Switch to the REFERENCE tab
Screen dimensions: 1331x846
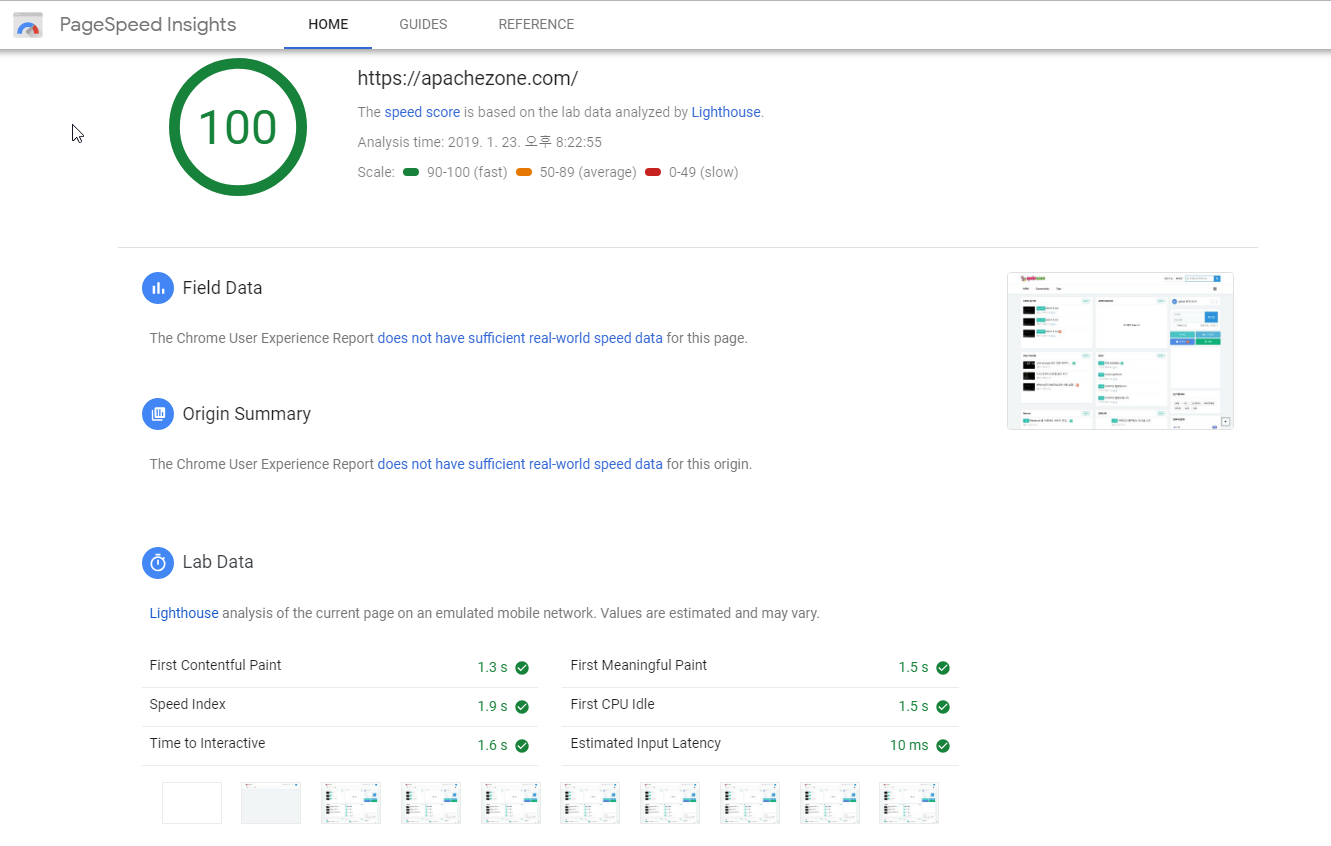click(x=536, y=25)
